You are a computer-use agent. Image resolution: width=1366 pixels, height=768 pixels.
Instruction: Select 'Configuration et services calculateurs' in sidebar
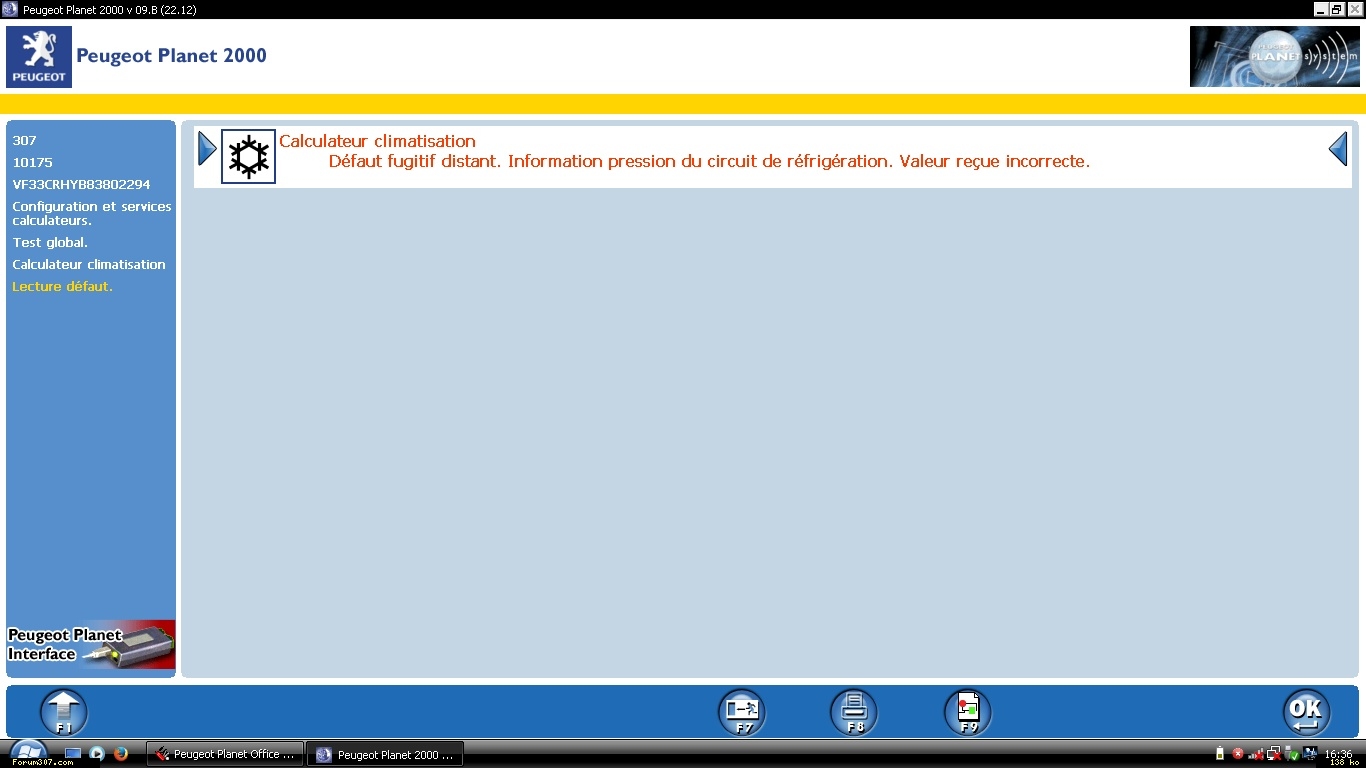click(91, 213)
